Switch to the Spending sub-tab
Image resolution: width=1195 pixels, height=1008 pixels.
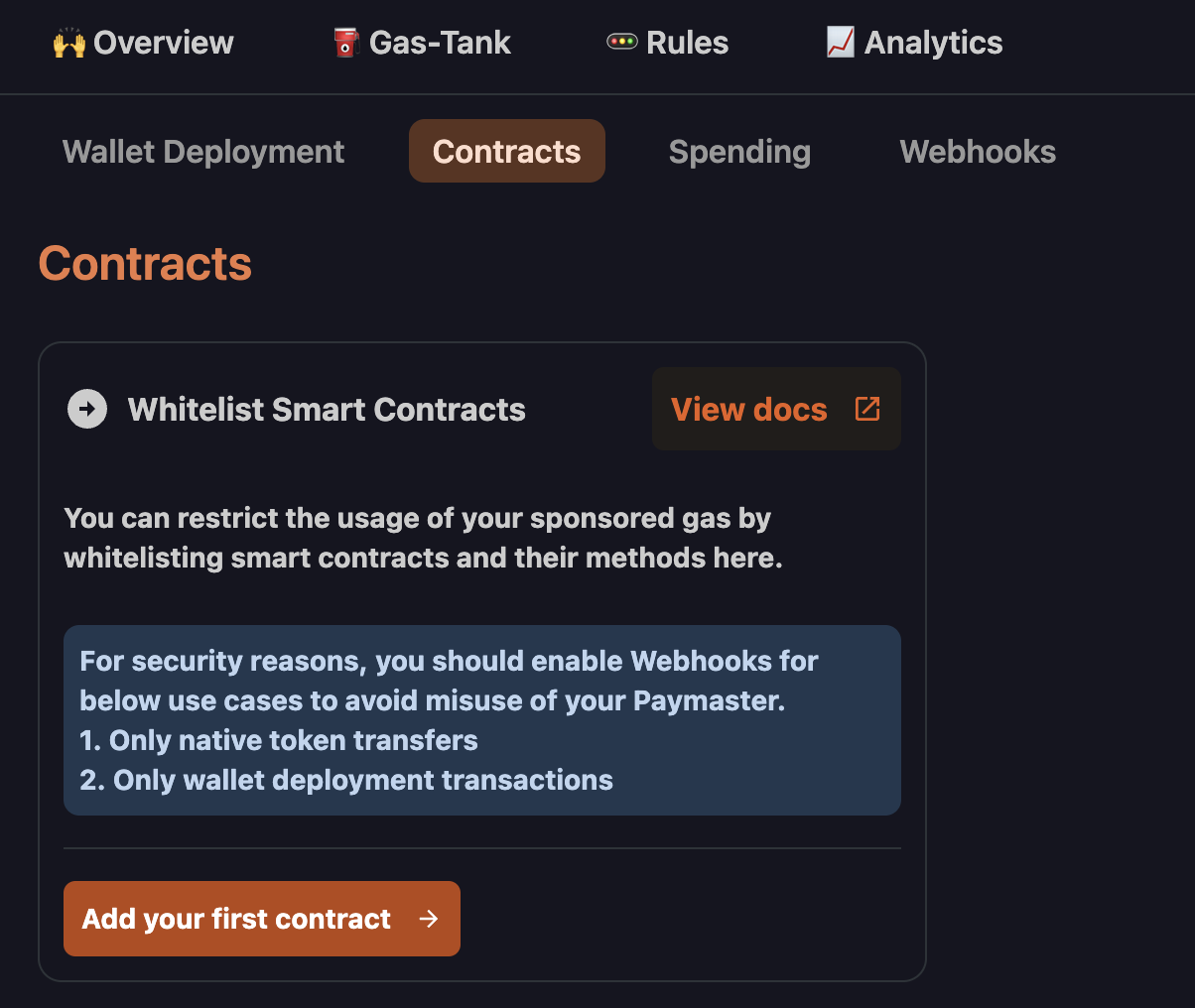click(739, 152)
